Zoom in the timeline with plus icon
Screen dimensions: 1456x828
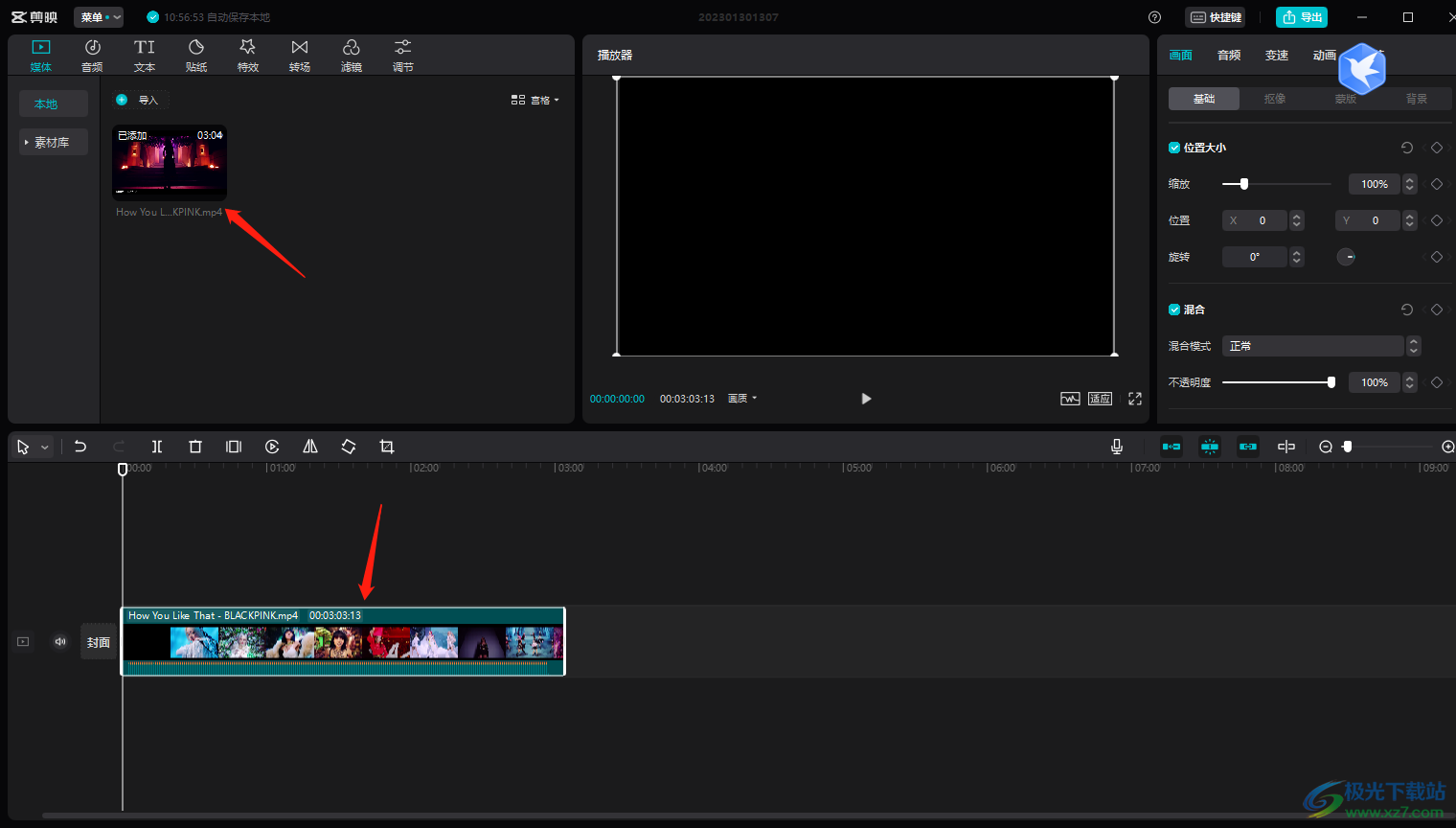(x=1448, y=447)
